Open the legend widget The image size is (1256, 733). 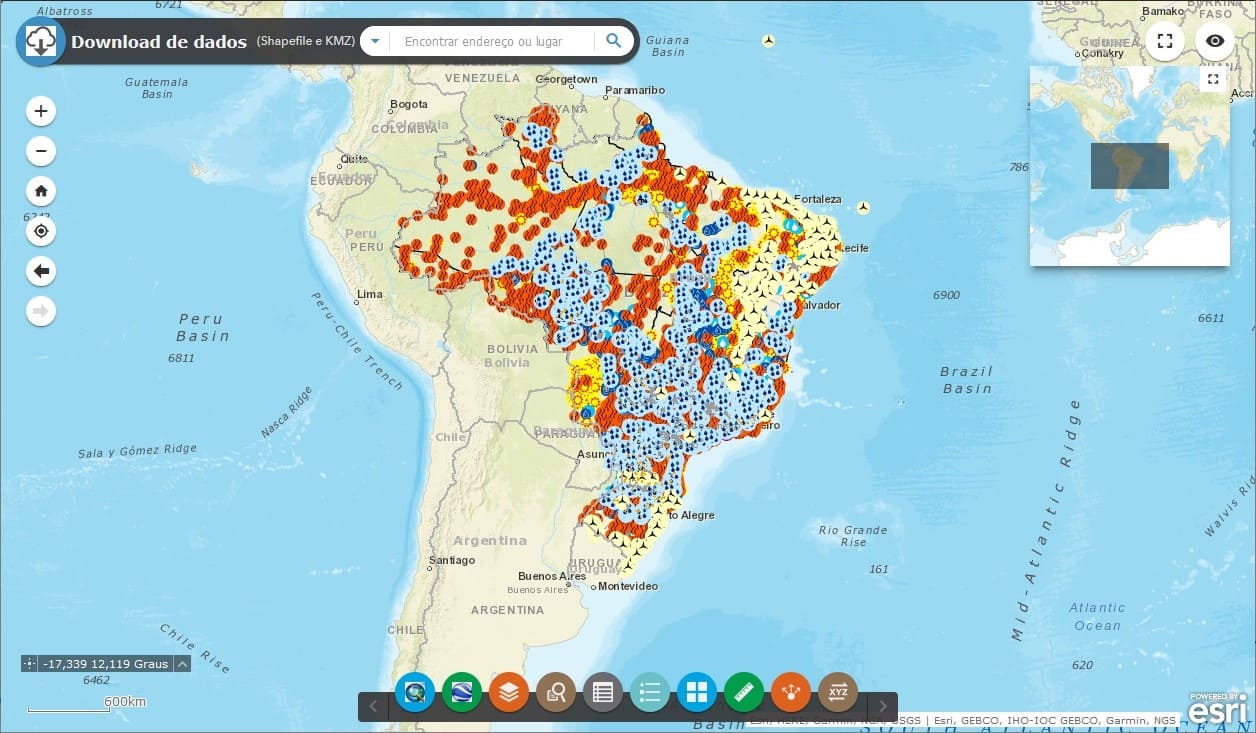pos(650,692)
